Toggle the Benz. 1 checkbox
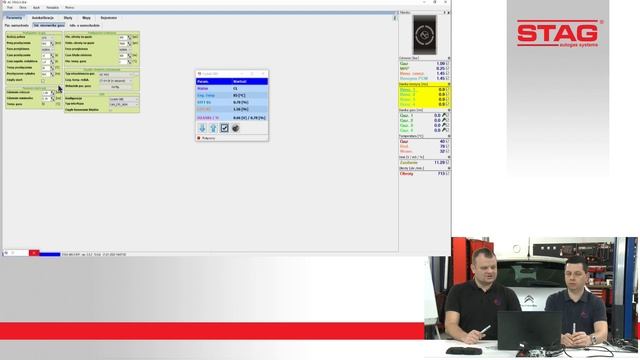640x360 pixels. pos(448,89)
